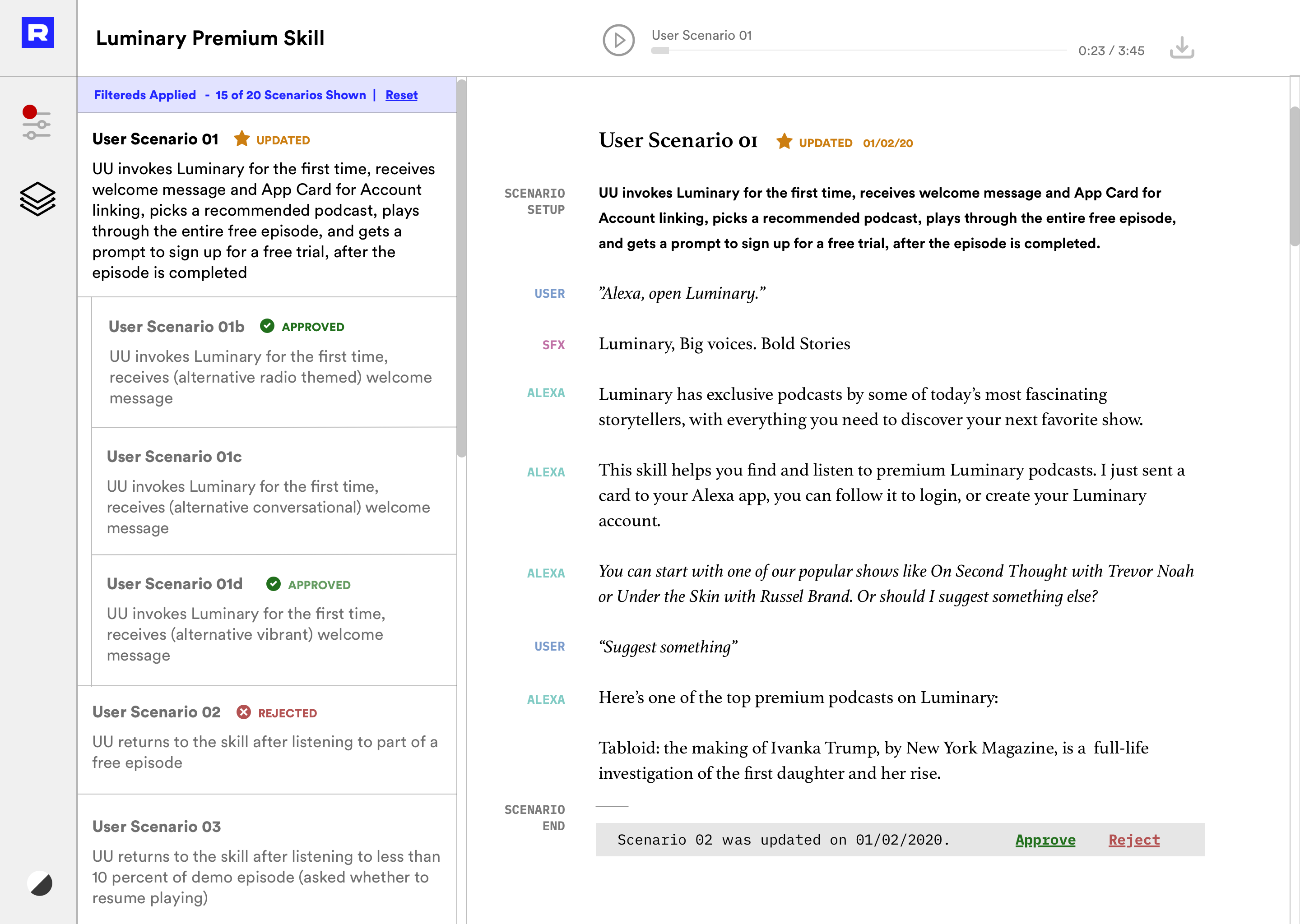Screen dimensions: 1300x924
Task: Click the detail pane scrollbar
Action: tap(1294, 176)
